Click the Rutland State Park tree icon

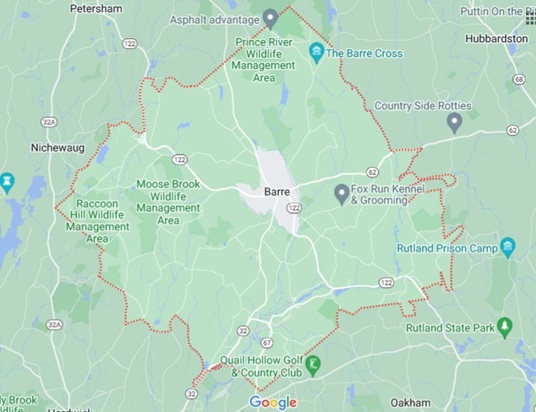pos(505,328)
